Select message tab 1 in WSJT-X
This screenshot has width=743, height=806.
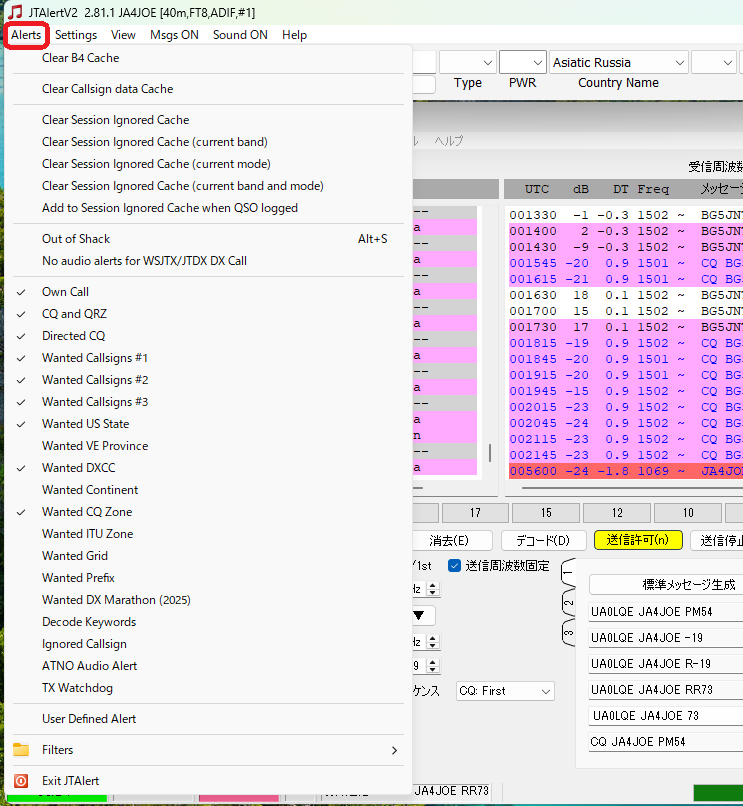pos(568,573)
